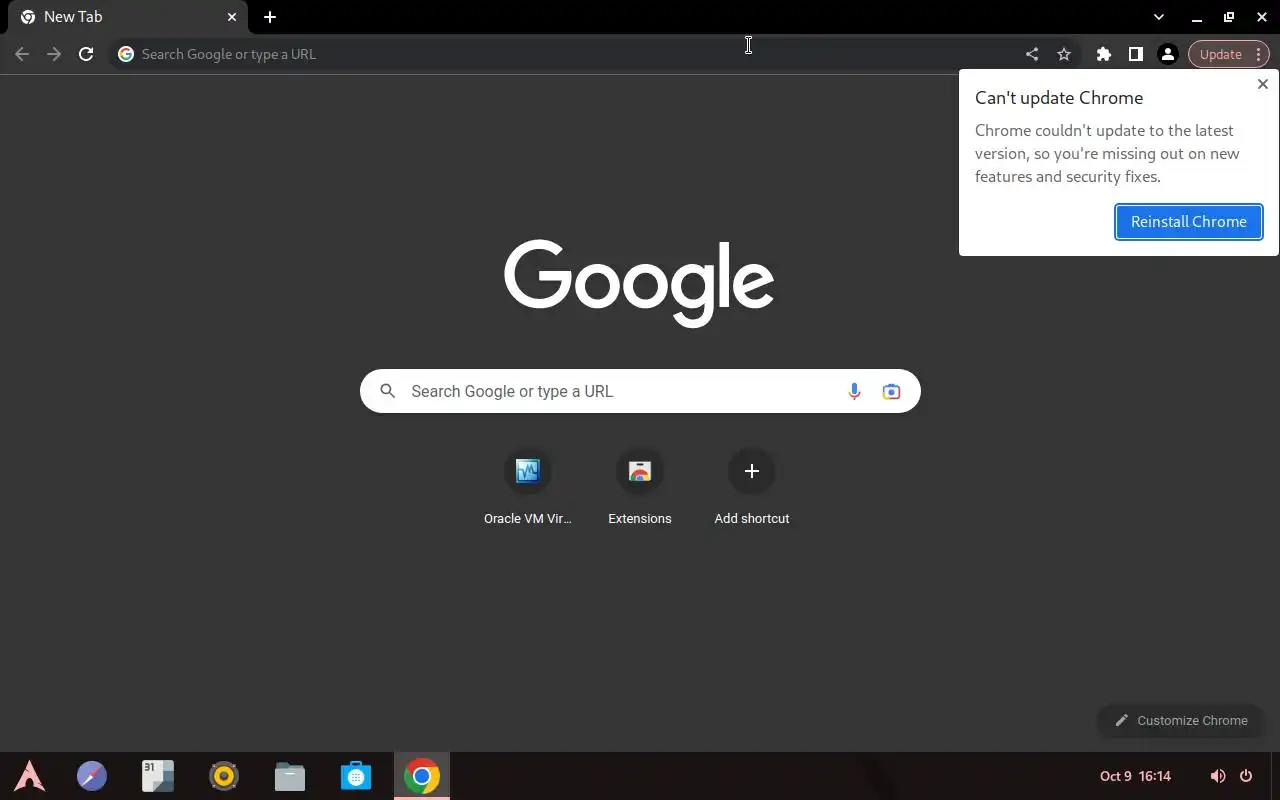The width and height of the screenshot is (1280, 800).
Task: Open the volume control in system tray
Action: (x=1217, y=776)
